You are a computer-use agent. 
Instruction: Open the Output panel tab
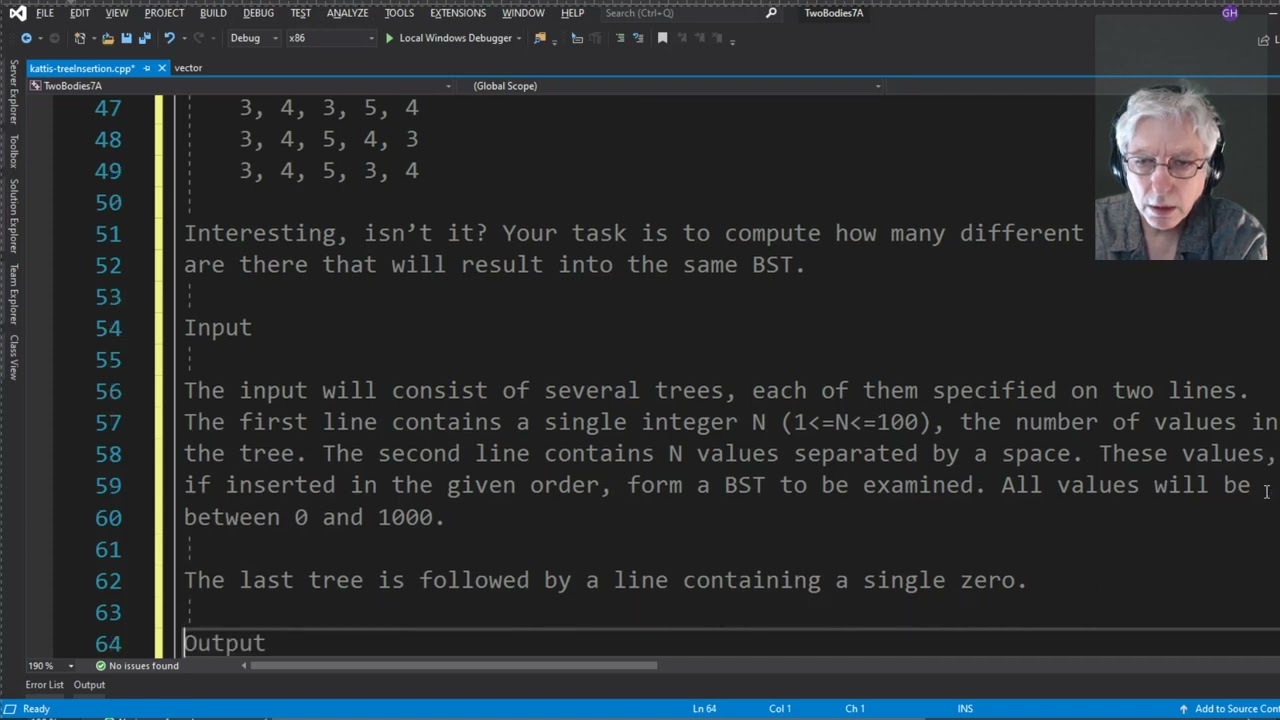pos(89,685)
